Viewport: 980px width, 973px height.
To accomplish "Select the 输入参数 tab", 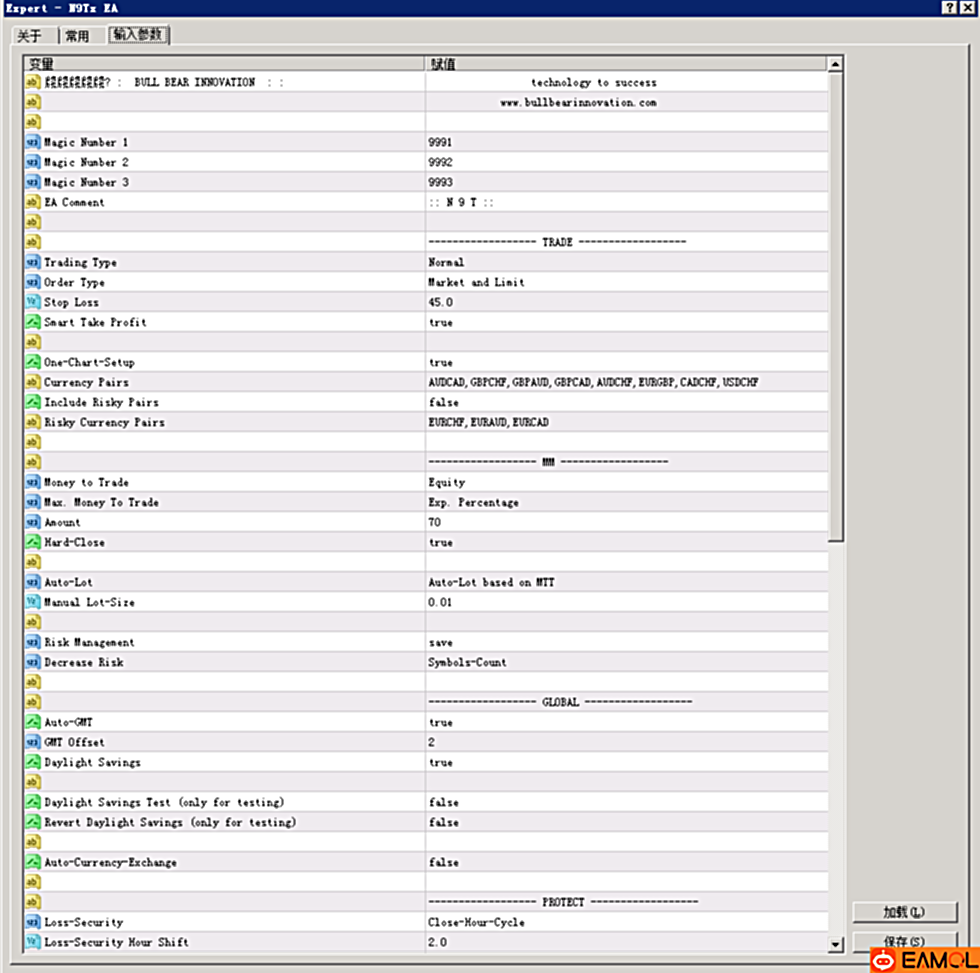I will tap(138, 34).
